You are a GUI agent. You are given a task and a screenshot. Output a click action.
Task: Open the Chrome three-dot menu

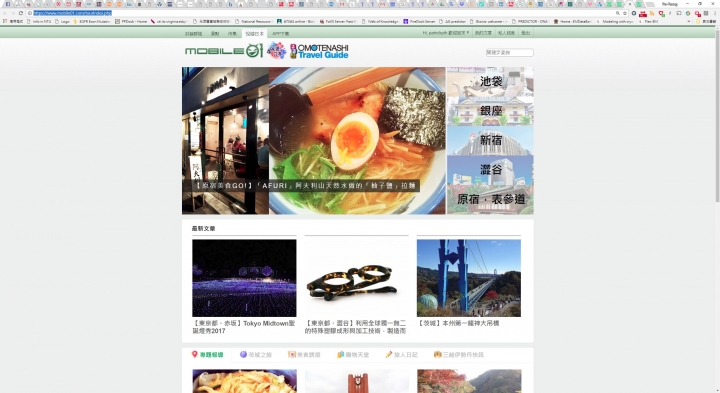[x=716, y=13]
